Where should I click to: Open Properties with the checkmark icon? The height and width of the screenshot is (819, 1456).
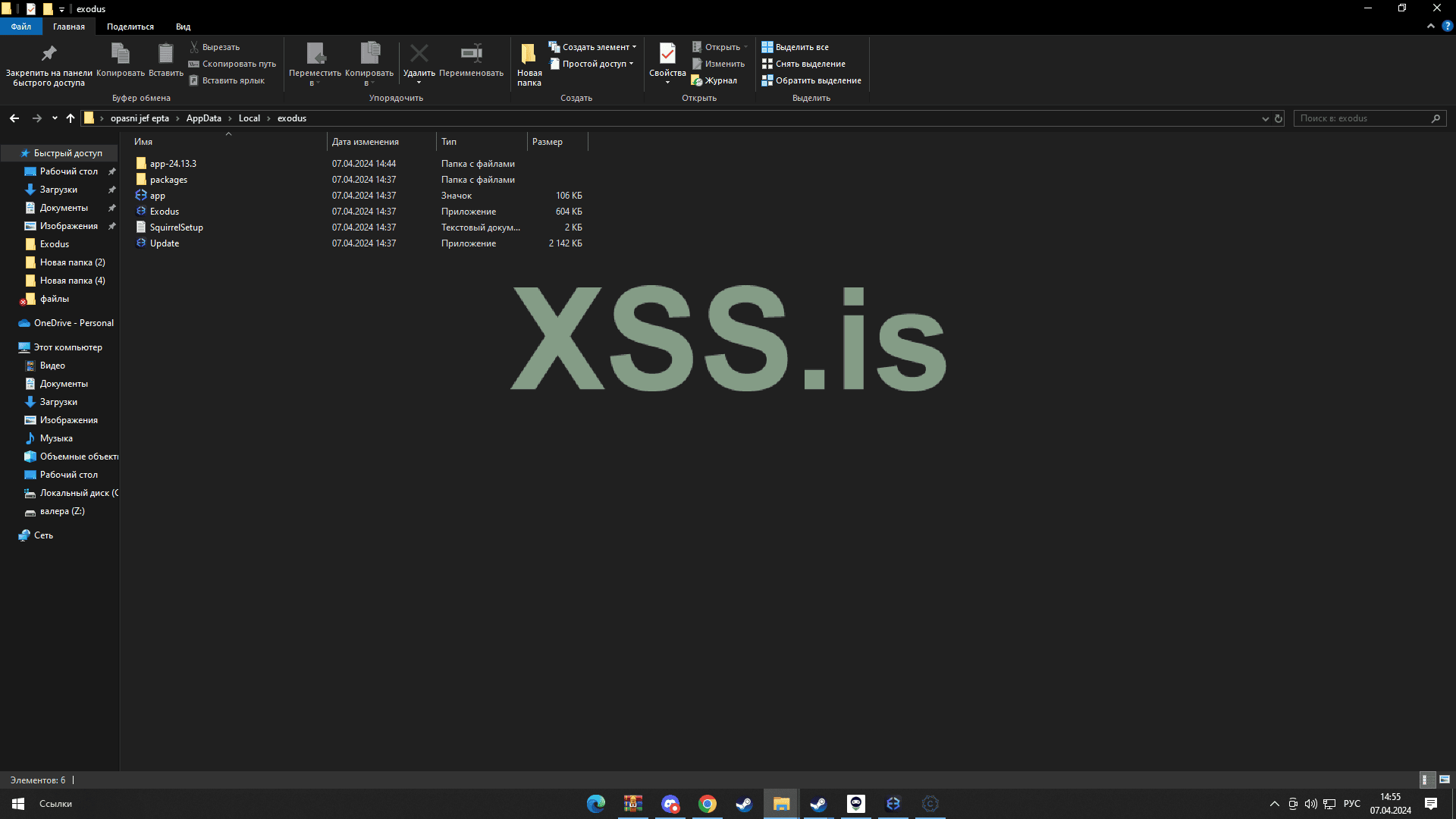point(667,54)
